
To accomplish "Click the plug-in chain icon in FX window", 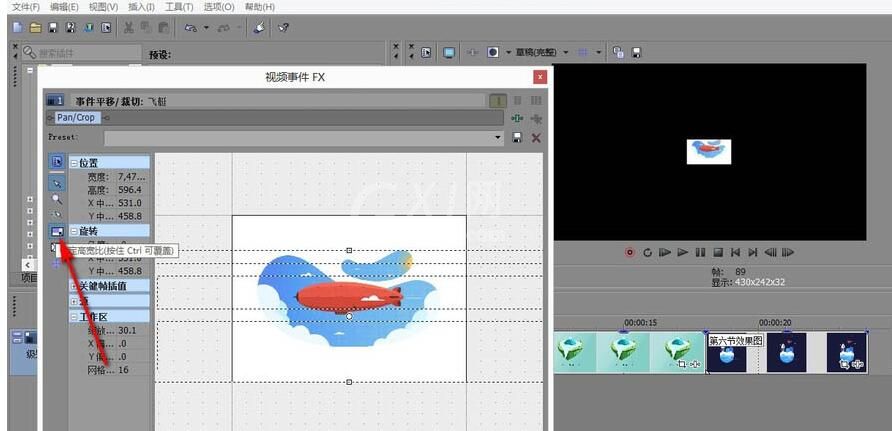I will [x=517, y=118].
